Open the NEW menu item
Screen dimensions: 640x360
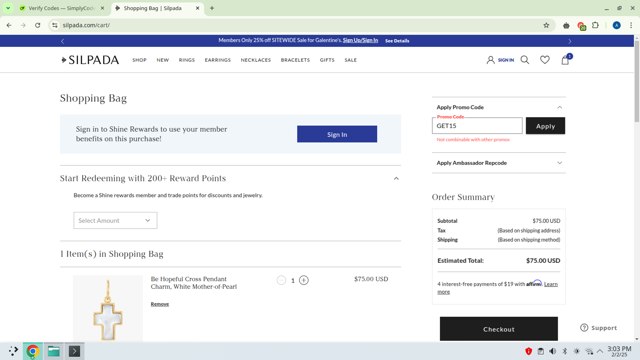pos(162,60)
